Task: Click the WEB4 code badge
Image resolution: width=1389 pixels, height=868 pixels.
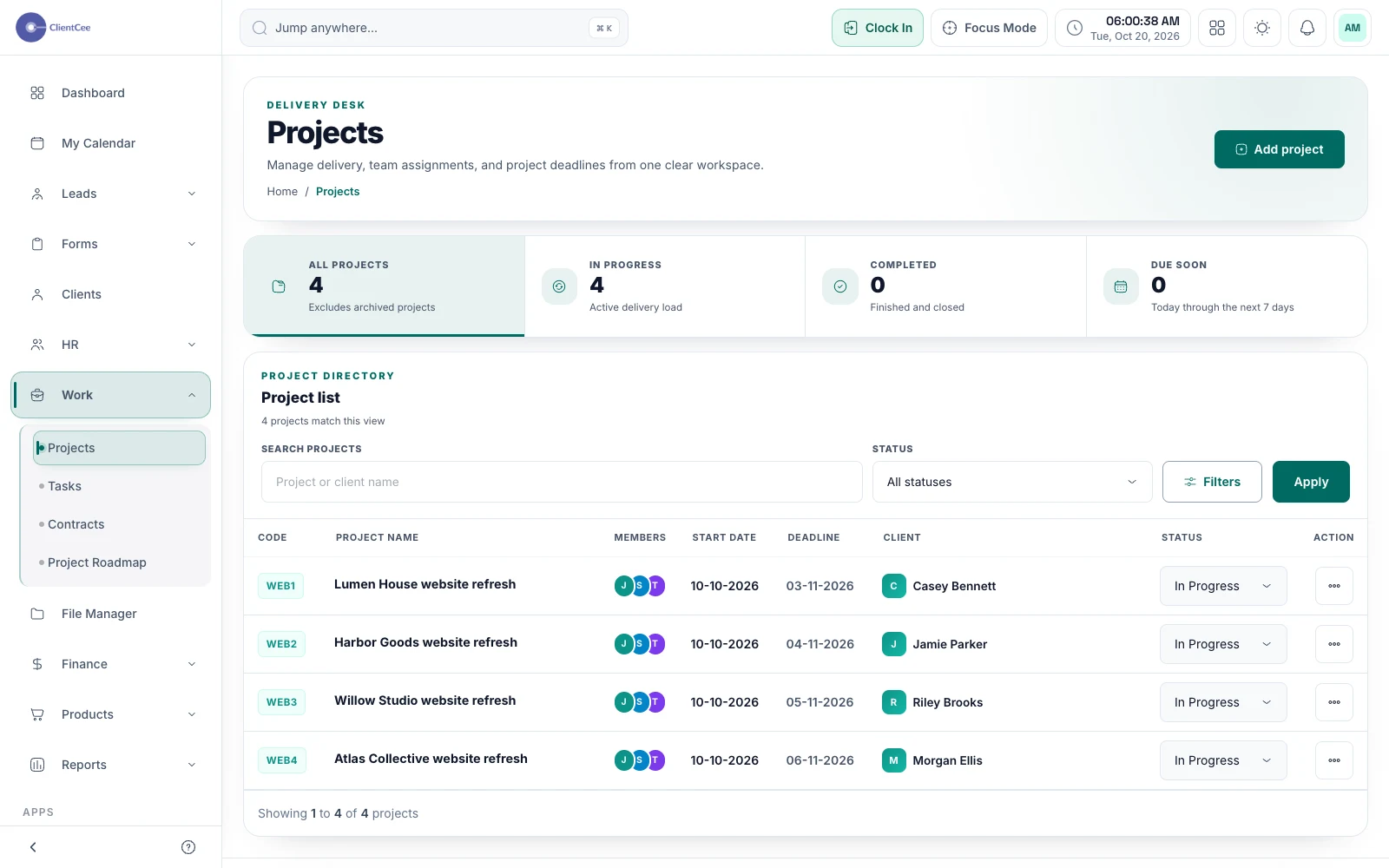Action: coord(281,760)
